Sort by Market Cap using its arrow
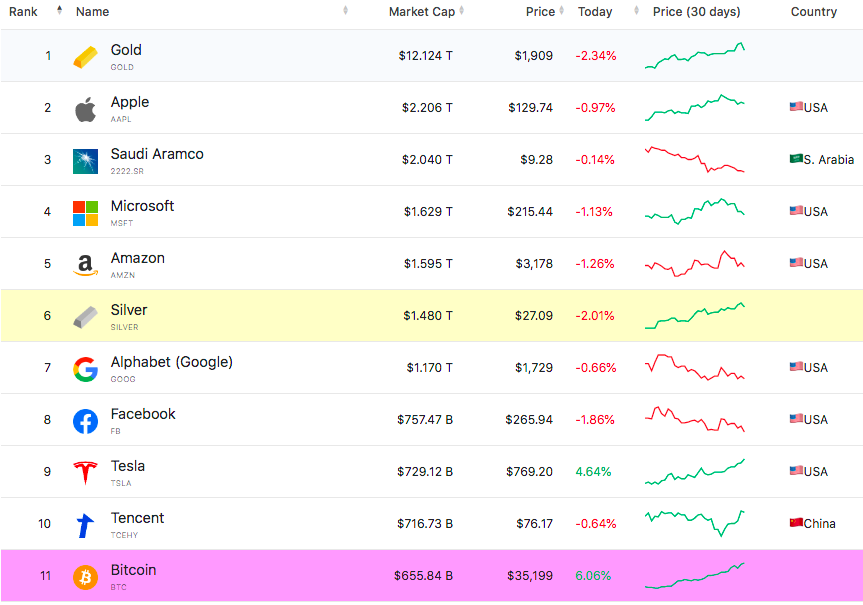 461,10
